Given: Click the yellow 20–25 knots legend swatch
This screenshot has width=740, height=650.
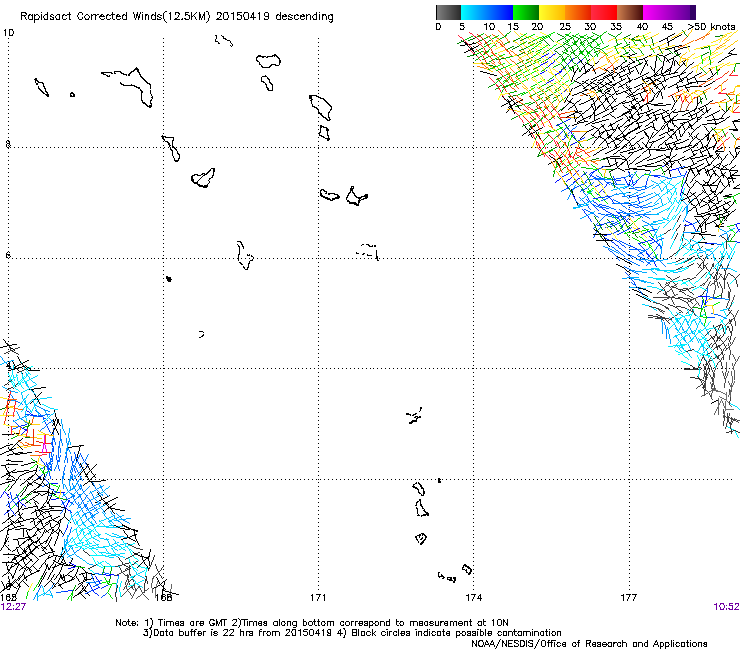Looking at the screenshot, I should [552, 12].
